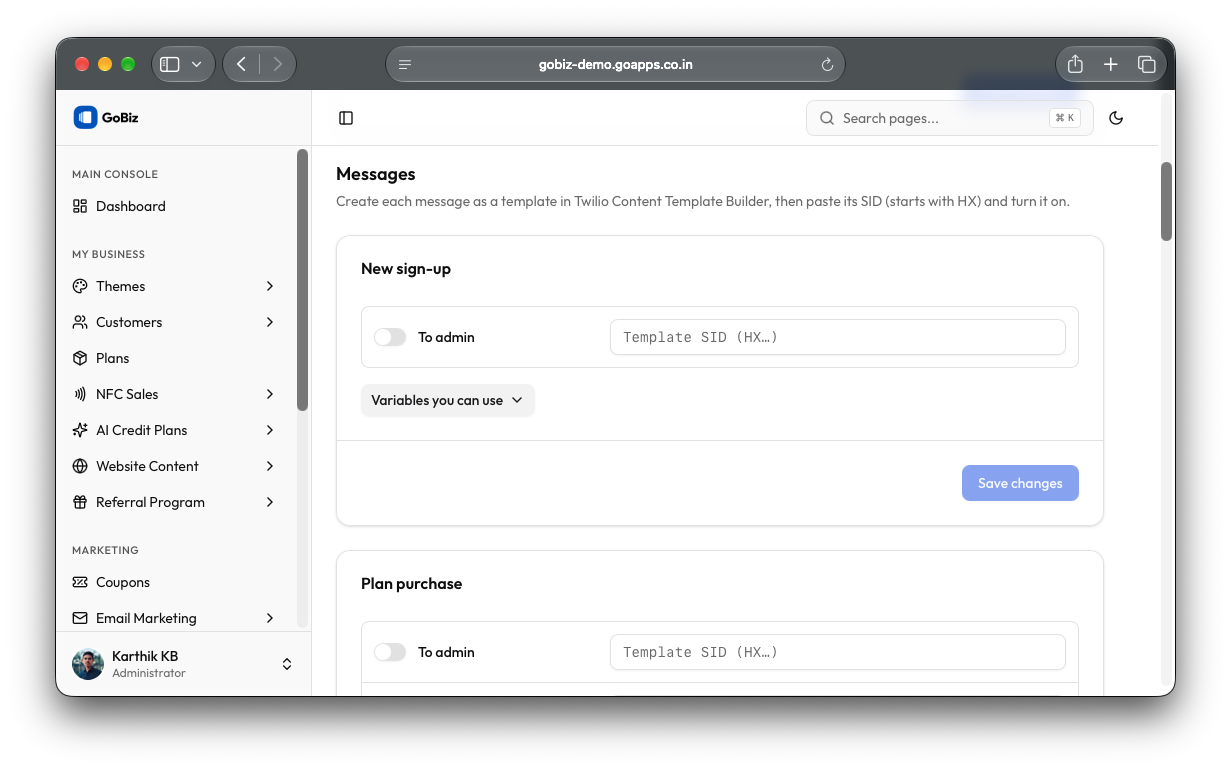Click Save changes in New sign-up card
Screen dimensions: 1231x770
pyautogui.click(x=1020, y=483)
